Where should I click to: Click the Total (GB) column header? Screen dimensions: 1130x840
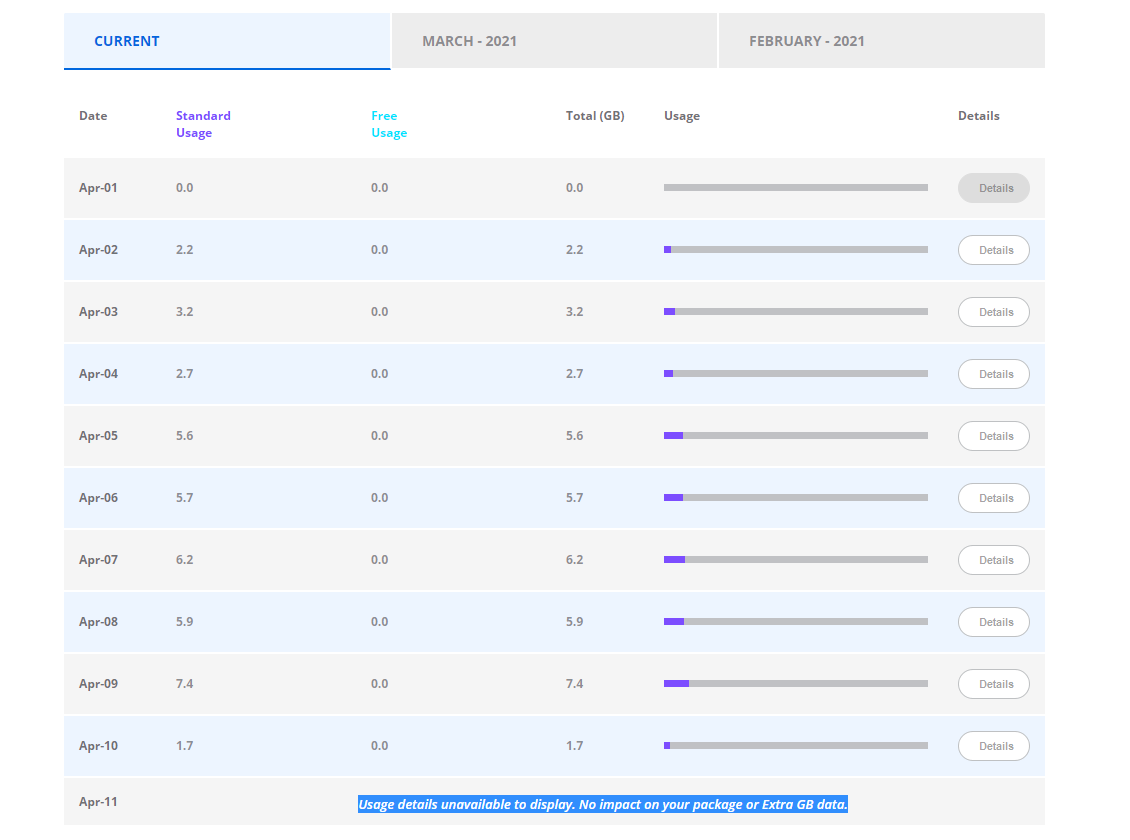pyautogui.click(x=595, y=115)
